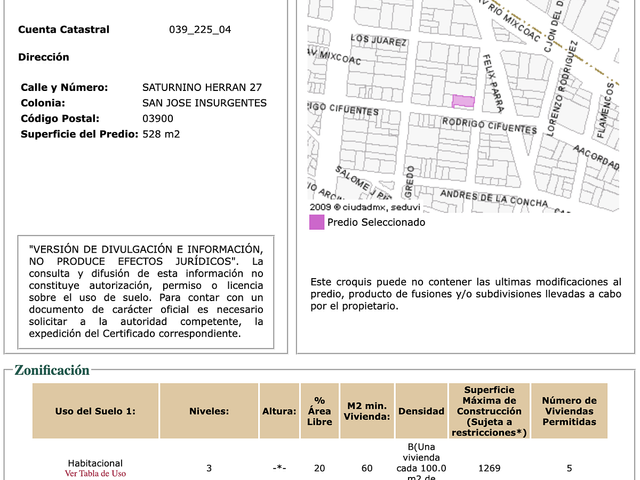The width and height of the screenshot is (640, 480).
Task: Select the address 'SATURNINO HERRAN 27'
Action: 202,87
